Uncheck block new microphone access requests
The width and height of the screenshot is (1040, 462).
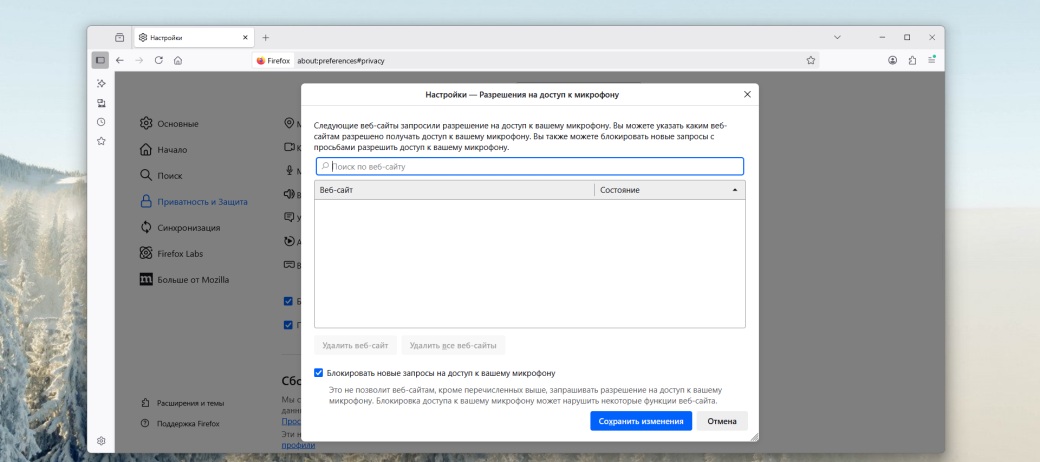(319, 373)
